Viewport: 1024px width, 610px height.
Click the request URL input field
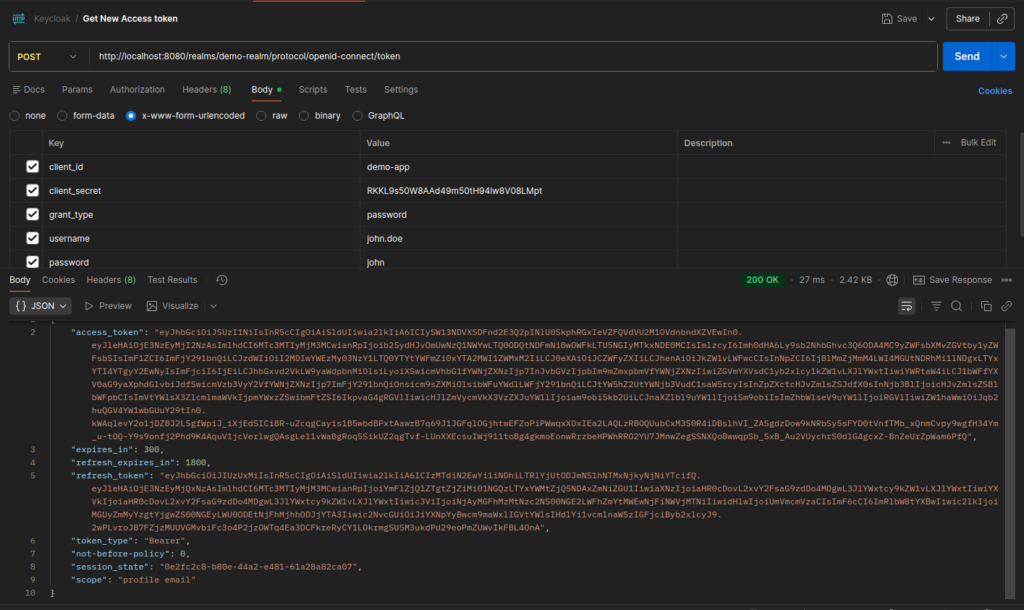400,57
